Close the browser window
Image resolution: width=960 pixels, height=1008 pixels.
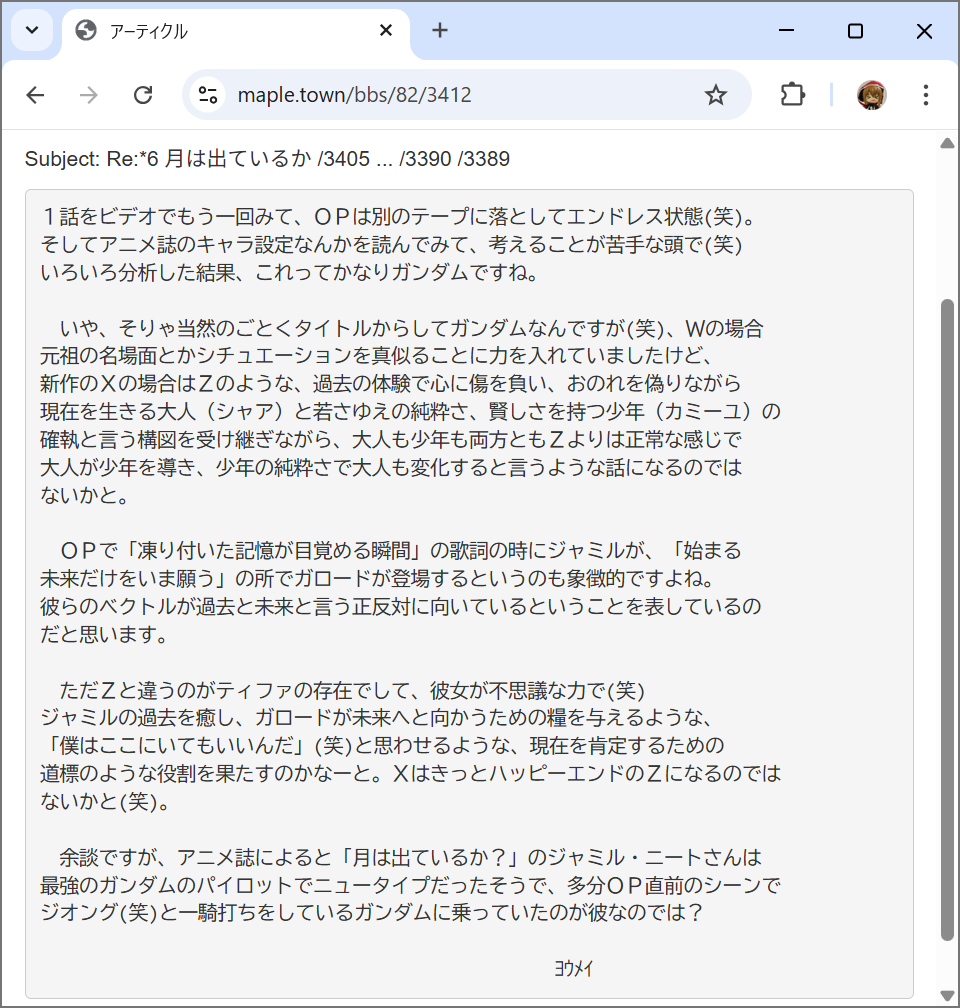(924, 31)
